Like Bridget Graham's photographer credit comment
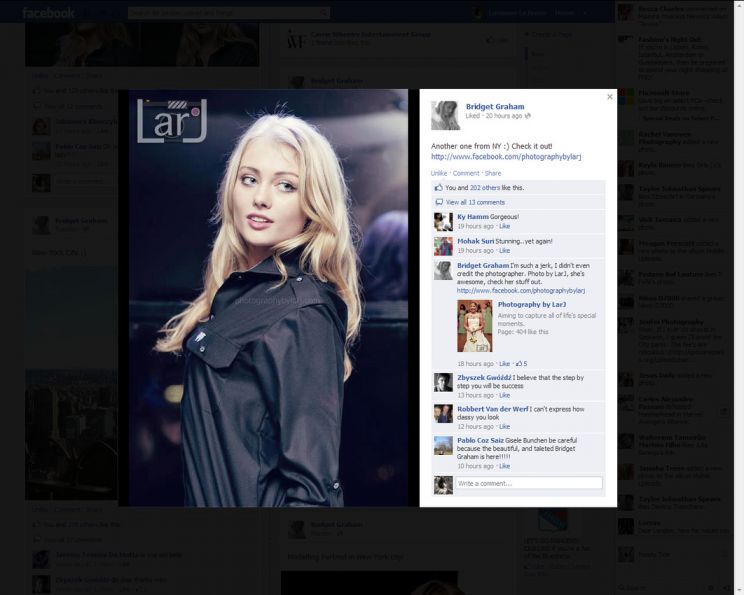 [504, 363]
